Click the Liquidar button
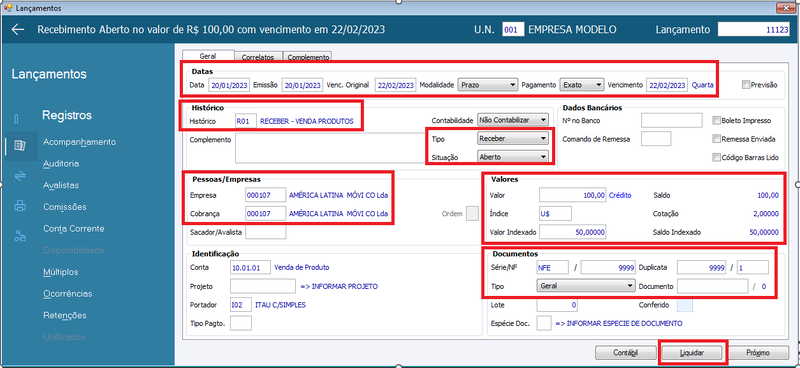The image size is (800, 368). (x=692, y=353)
